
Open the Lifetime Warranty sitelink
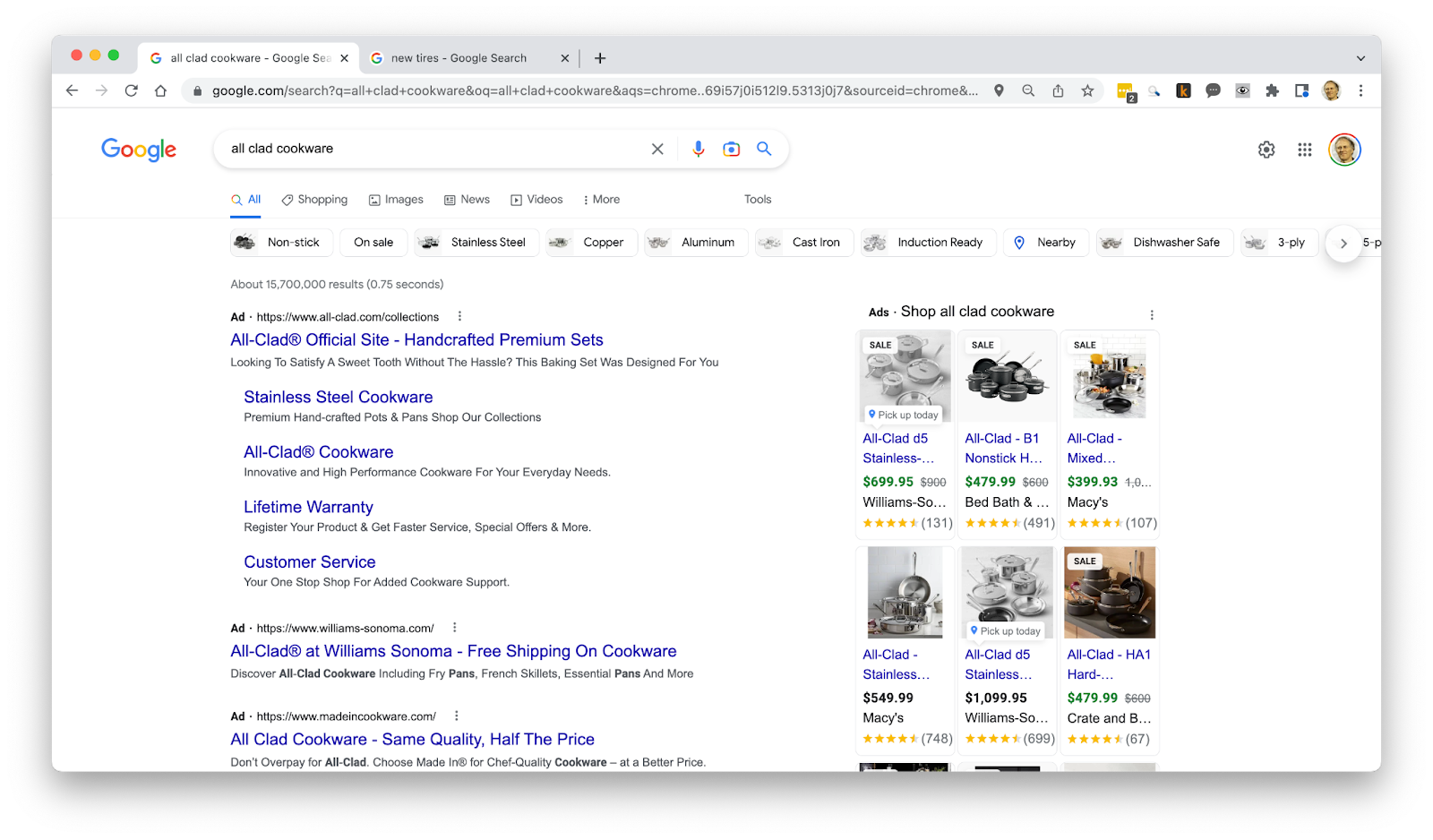pyautogui.click(x=308, y=507)
